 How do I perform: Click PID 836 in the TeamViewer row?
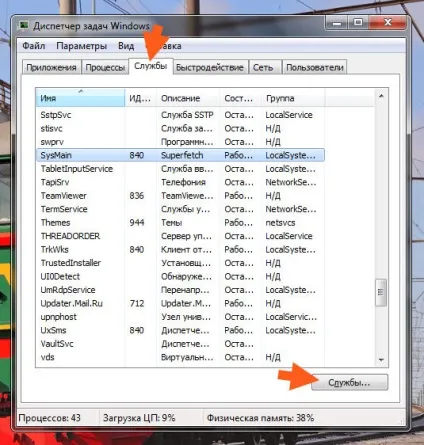[x=137, y=196]
